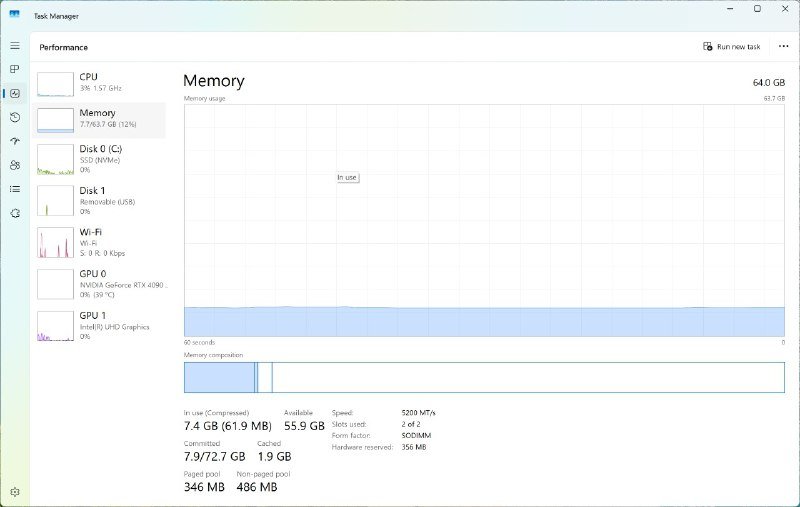Click the Memory composition bar
This screenshot has height=507, width=800.
click(484, 377)
